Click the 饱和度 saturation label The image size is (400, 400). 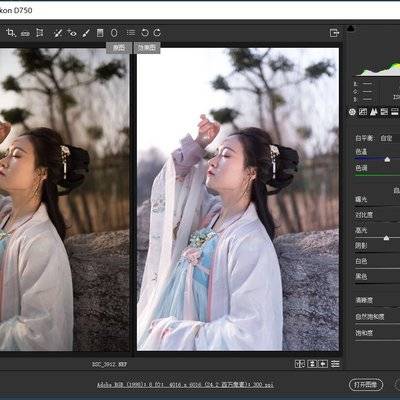click(x=364, y=332)
